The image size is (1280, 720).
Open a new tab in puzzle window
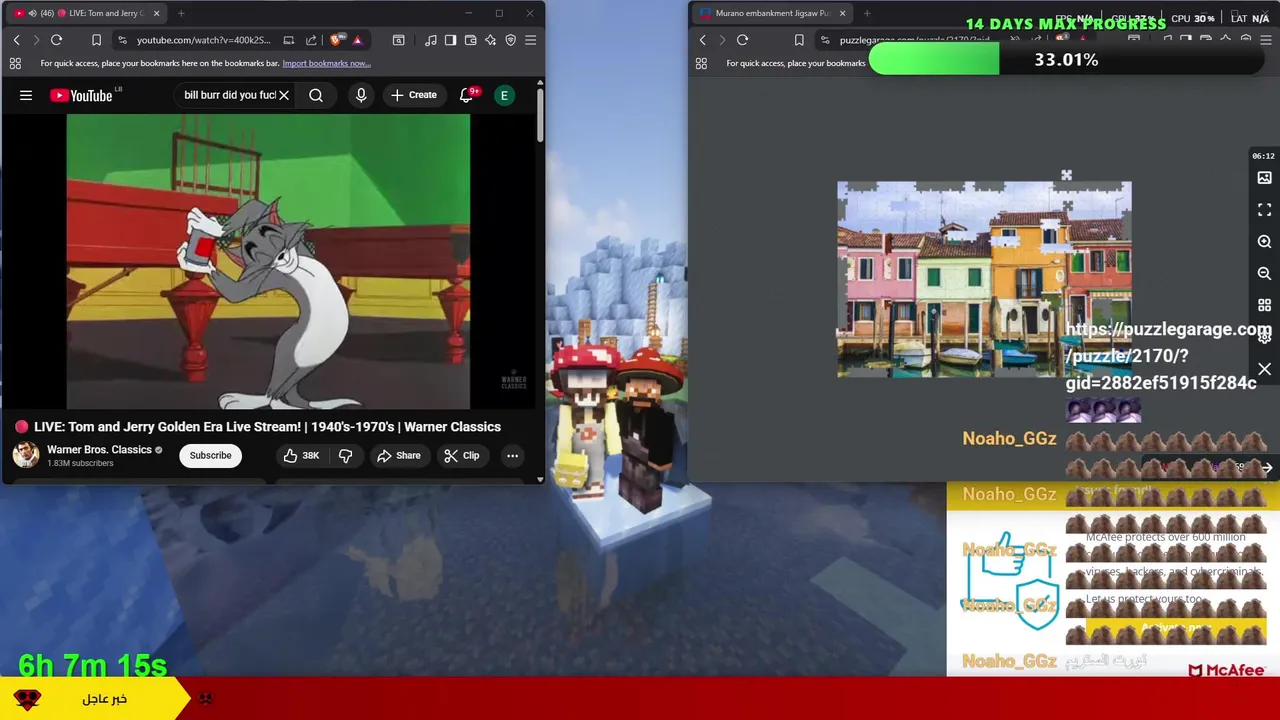867,13
